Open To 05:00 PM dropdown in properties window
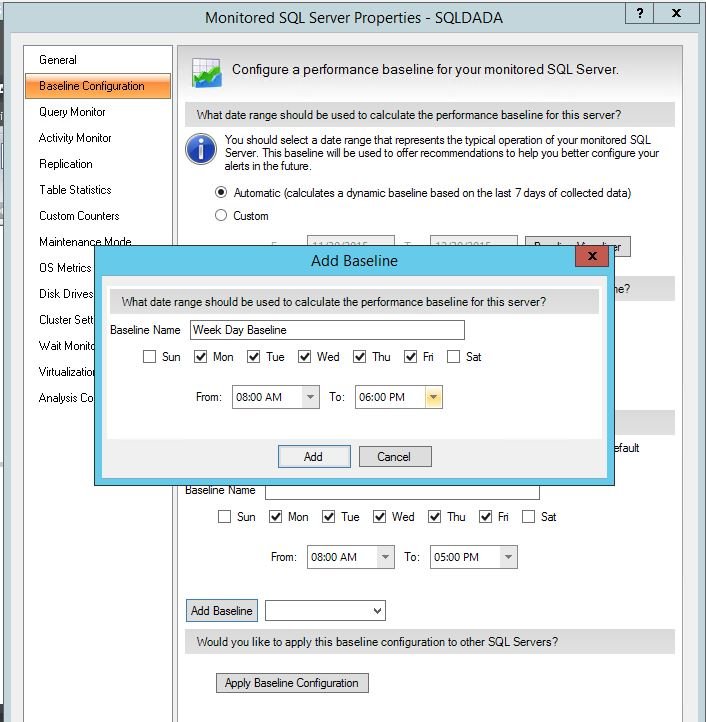 point(508,557)
